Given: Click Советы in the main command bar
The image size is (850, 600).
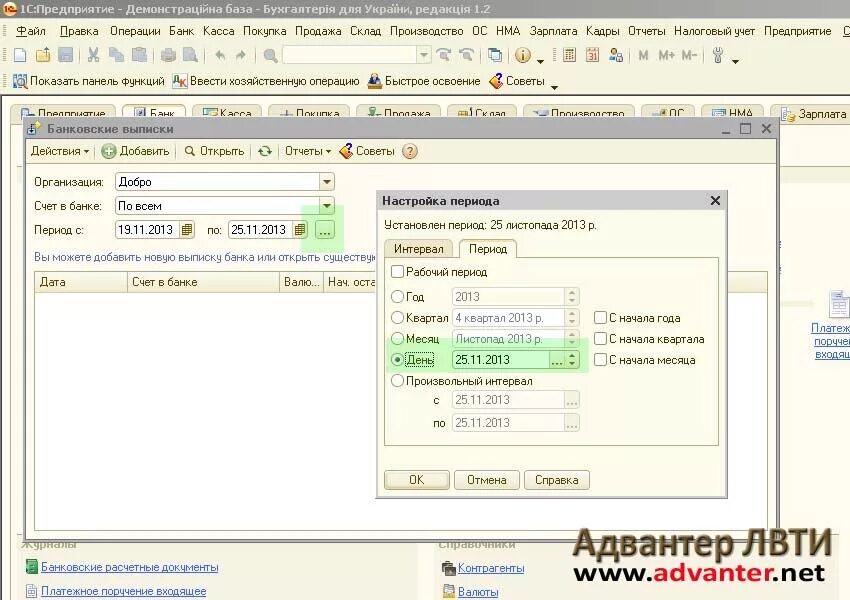Looking at the screenshot, I should (x=517, y=81).
